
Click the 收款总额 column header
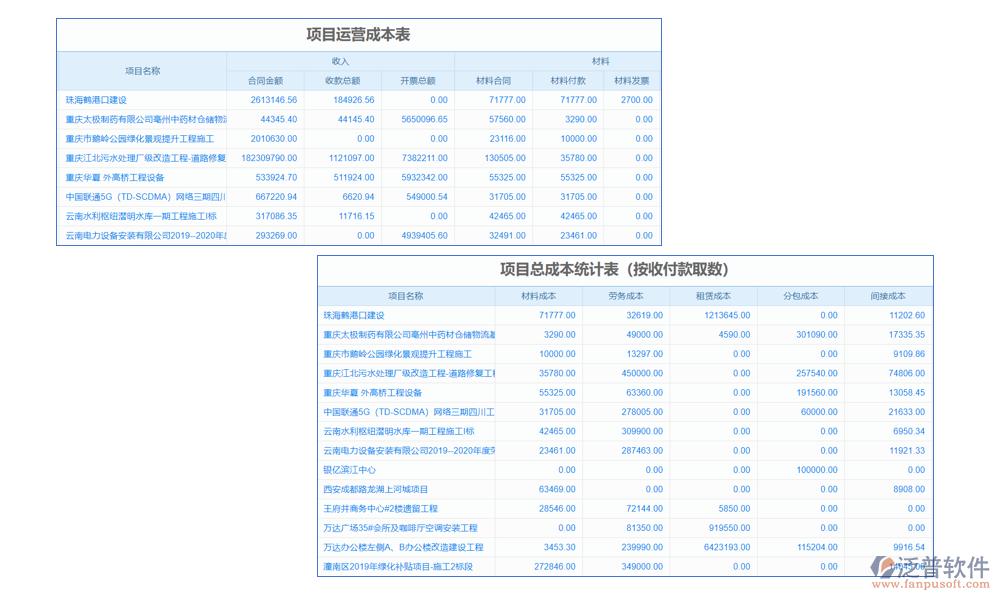(342, 81)
